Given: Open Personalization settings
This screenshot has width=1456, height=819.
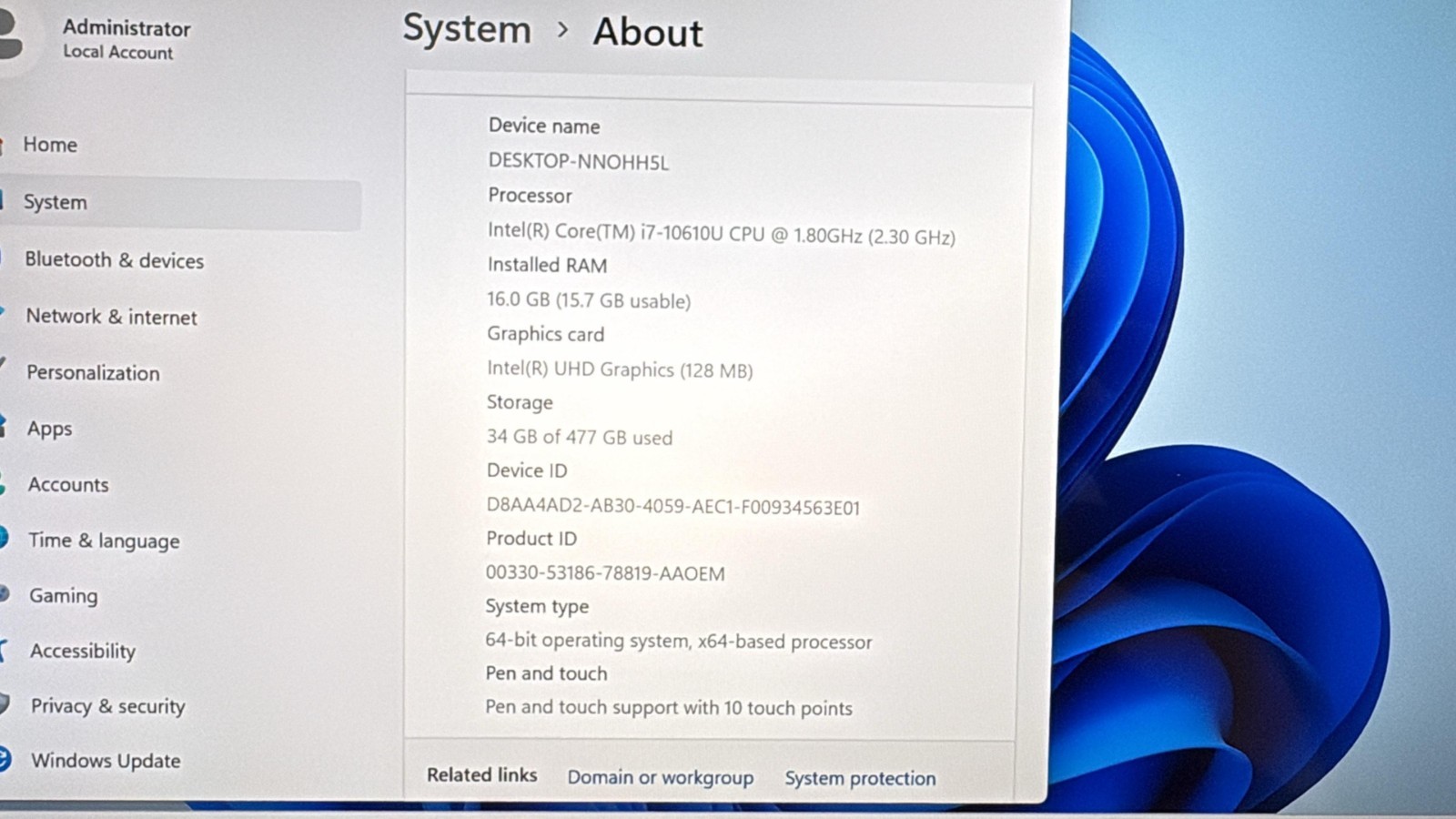Looking at the screenshot, I should click(93, 373).
